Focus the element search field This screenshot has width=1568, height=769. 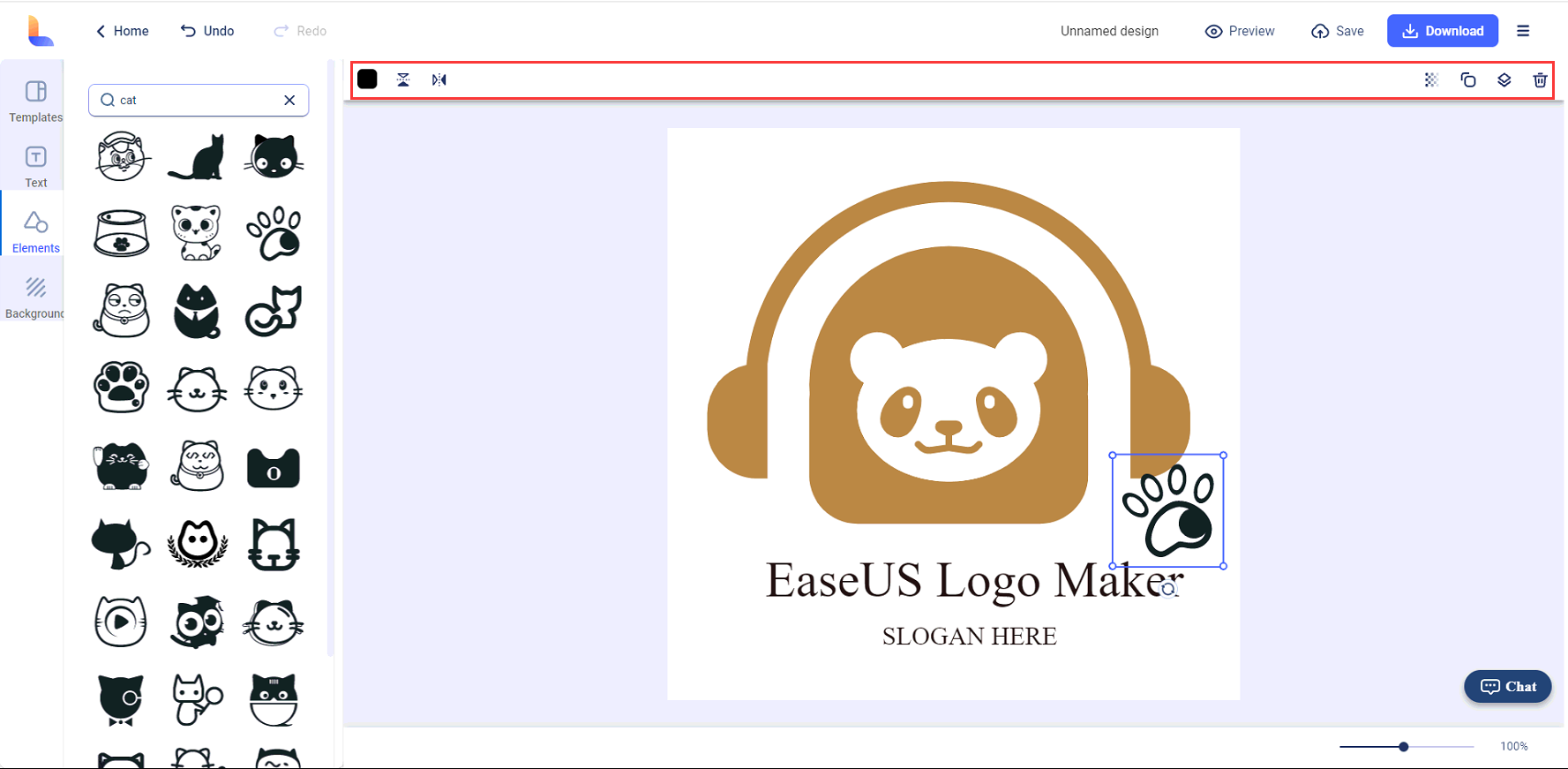click(x=199, y=100)
